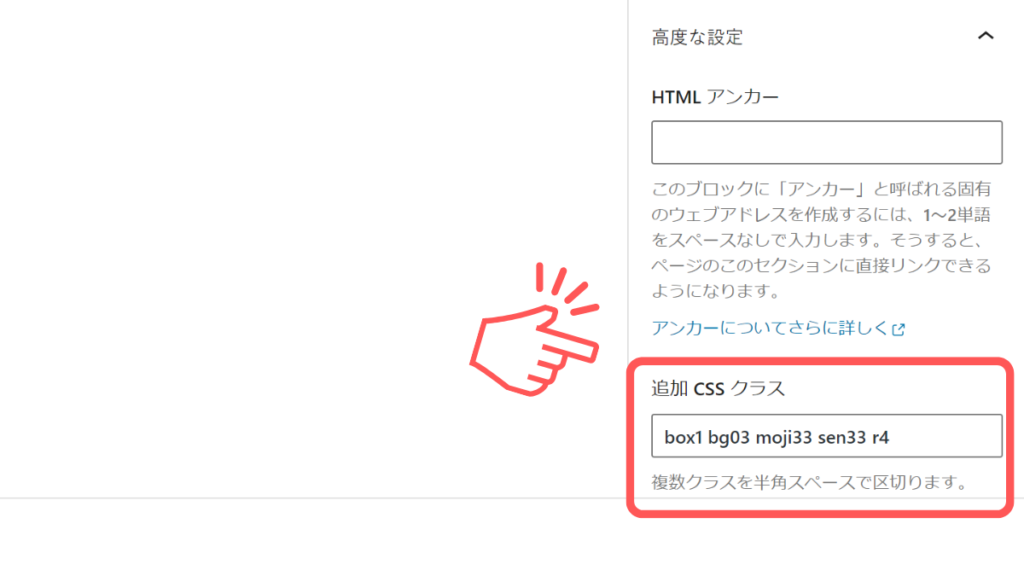Click the anchor description paragraph starting このブロックに
This screenshot has height=576, width=1024.
click(821, 240)
